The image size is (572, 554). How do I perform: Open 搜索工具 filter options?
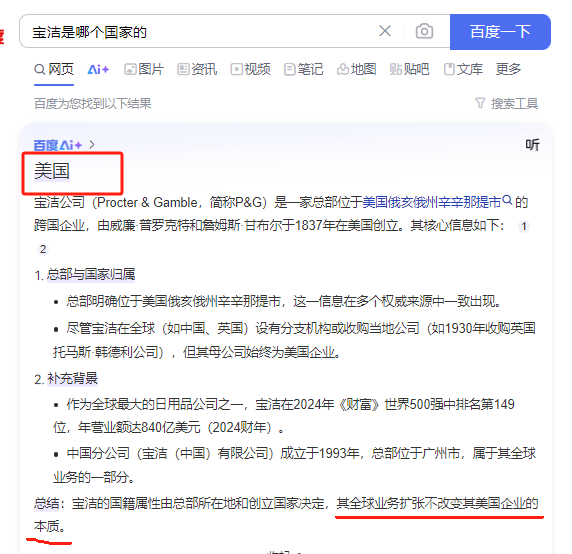pos(507,104)
